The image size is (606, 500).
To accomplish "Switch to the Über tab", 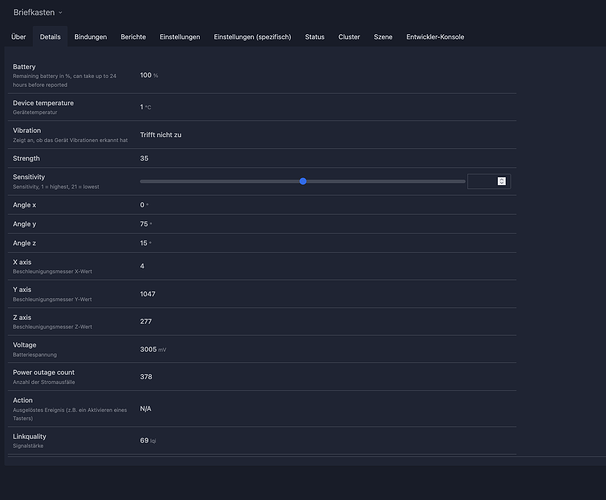I will click(x=19, y=37).
